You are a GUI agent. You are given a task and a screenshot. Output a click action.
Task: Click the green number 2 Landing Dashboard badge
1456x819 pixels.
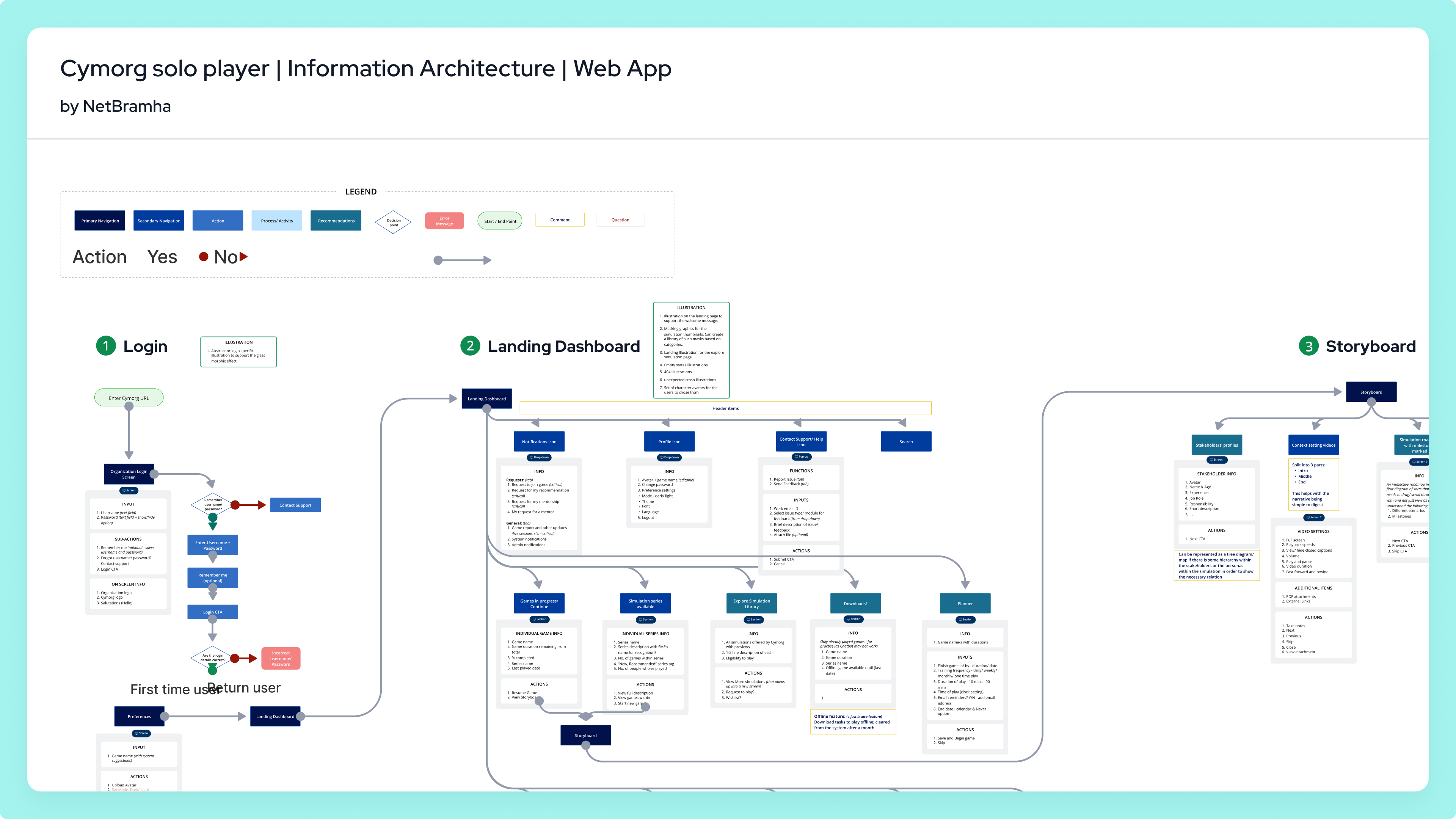coord(470,346)
